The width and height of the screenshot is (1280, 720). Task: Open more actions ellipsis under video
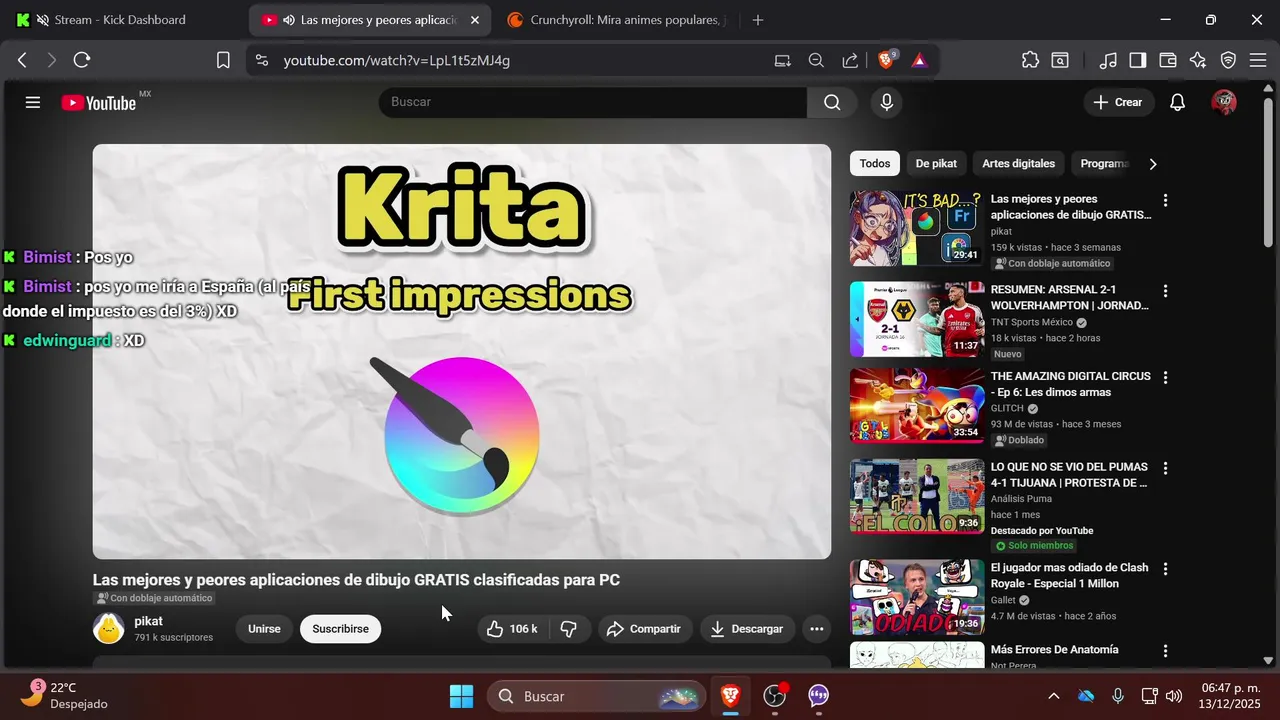[x=816, y=629]
